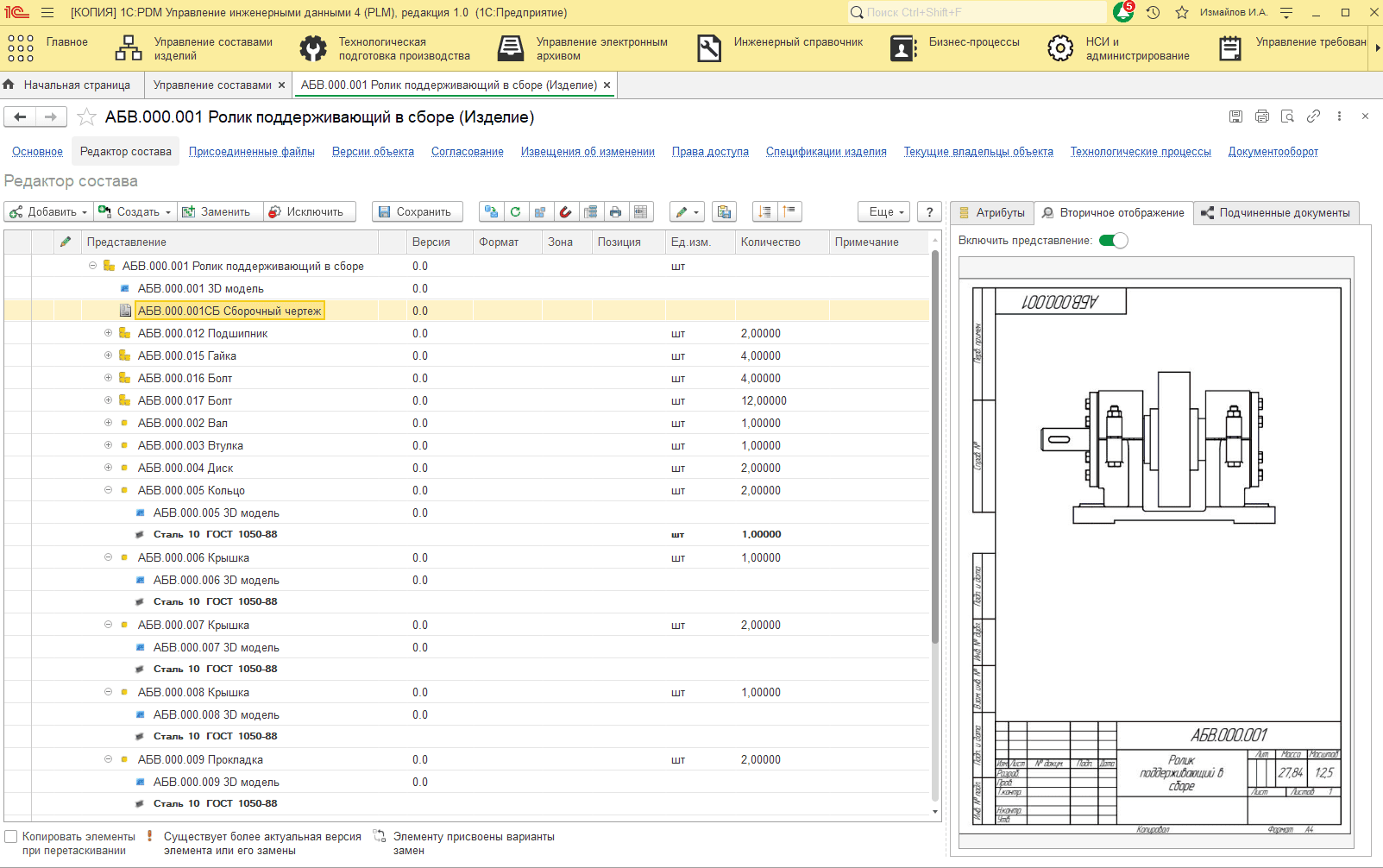The image size is (1383, 868).
Task: Click the sort ascending list icon
Action: (765, 211)
